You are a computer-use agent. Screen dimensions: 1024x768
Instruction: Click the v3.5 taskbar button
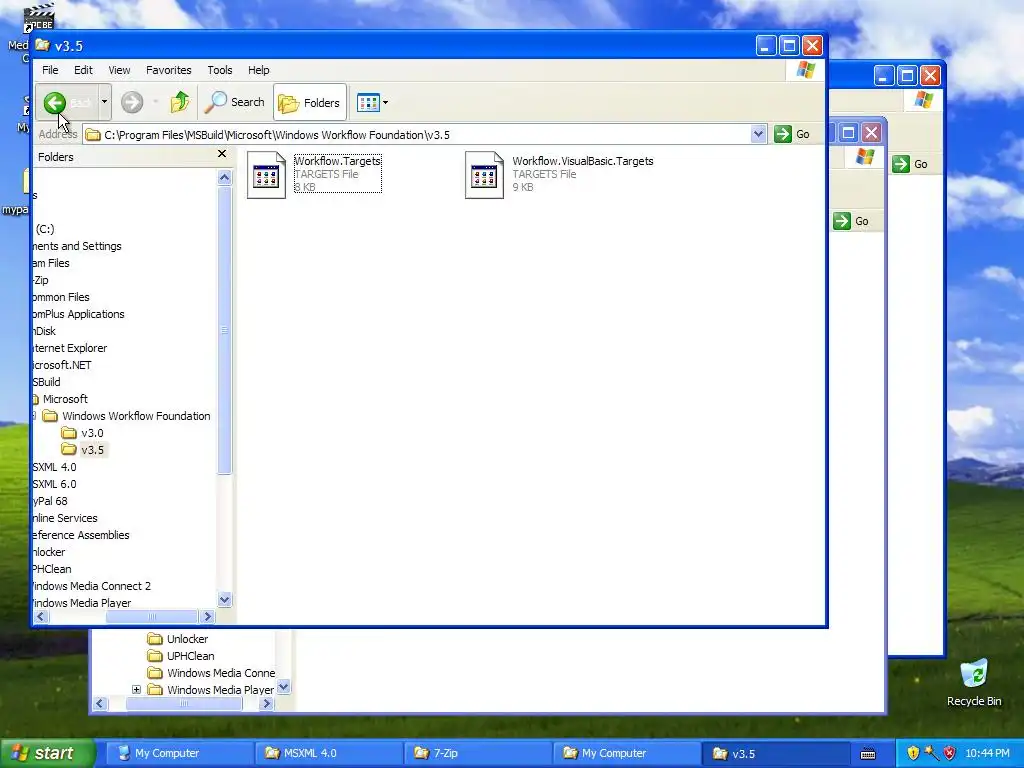[x=776, y=753]
